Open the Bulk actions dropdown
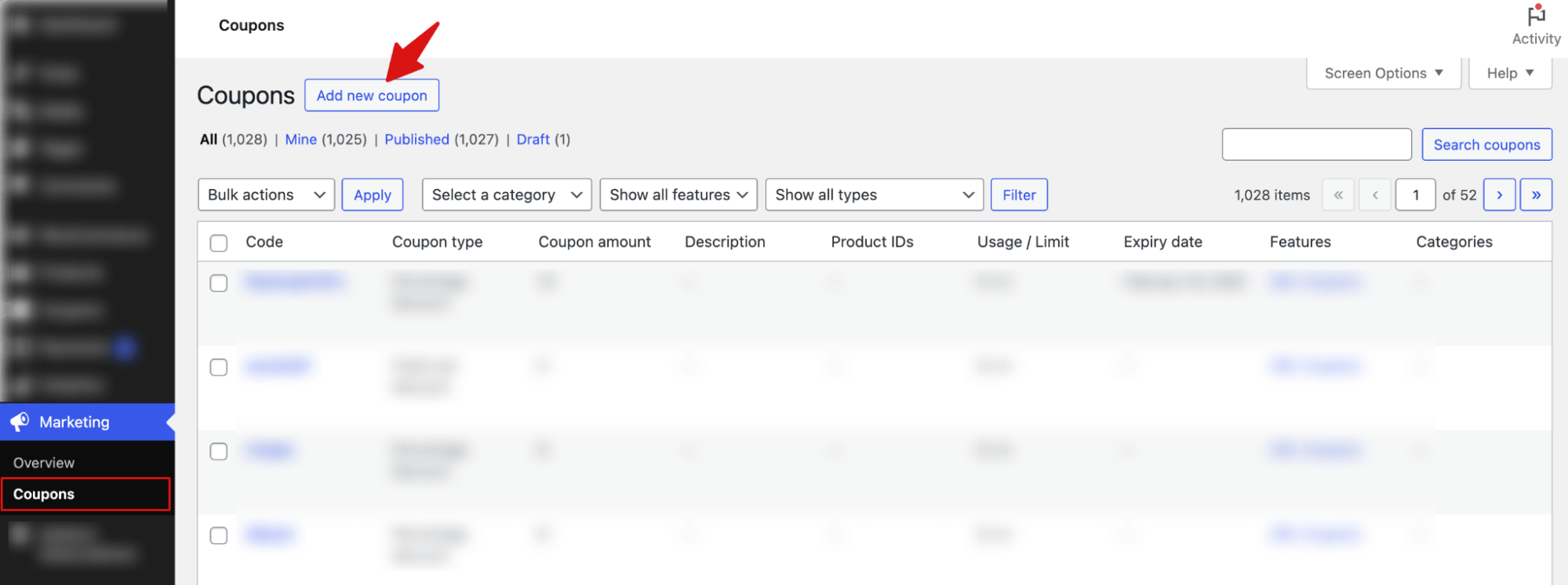The image size is (1568, 585). pyautogui.click(x=266, y=195)
